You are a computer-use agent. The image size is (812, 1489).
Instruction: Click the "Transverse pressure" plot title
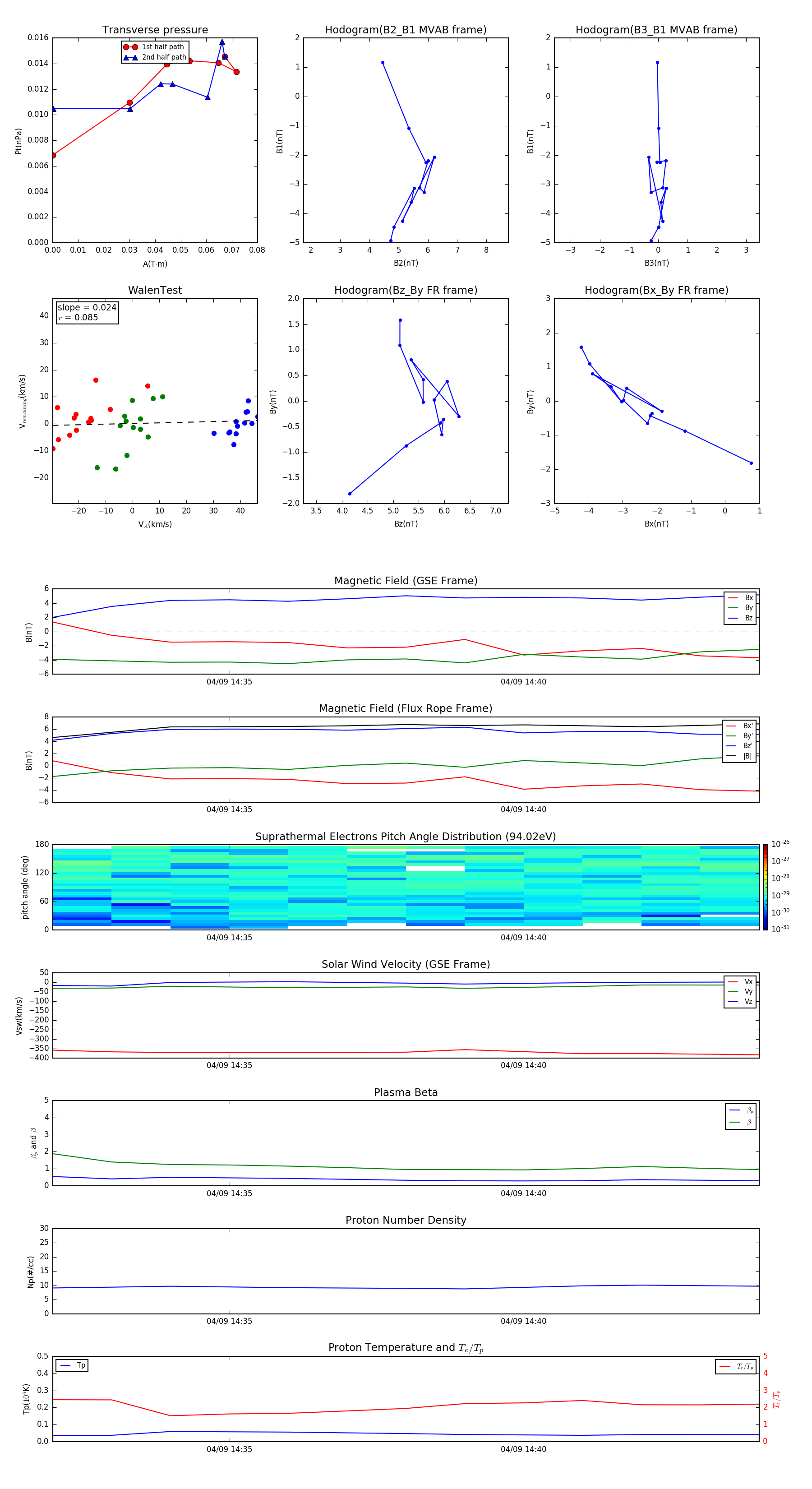(155, 30)
